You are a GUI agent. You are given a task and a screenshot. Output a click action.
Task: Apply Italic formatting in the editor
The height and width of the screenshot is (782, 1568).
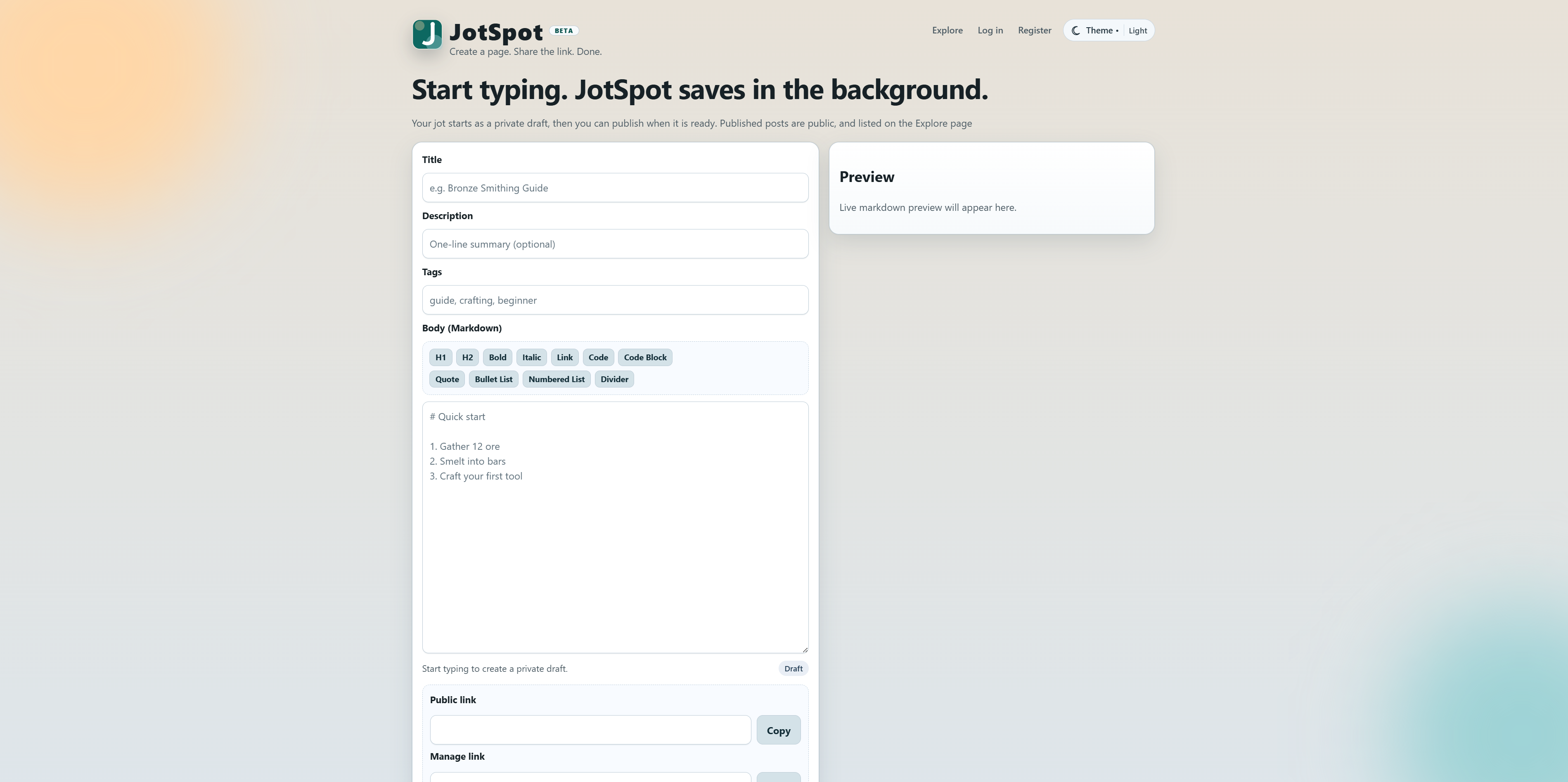531,357
